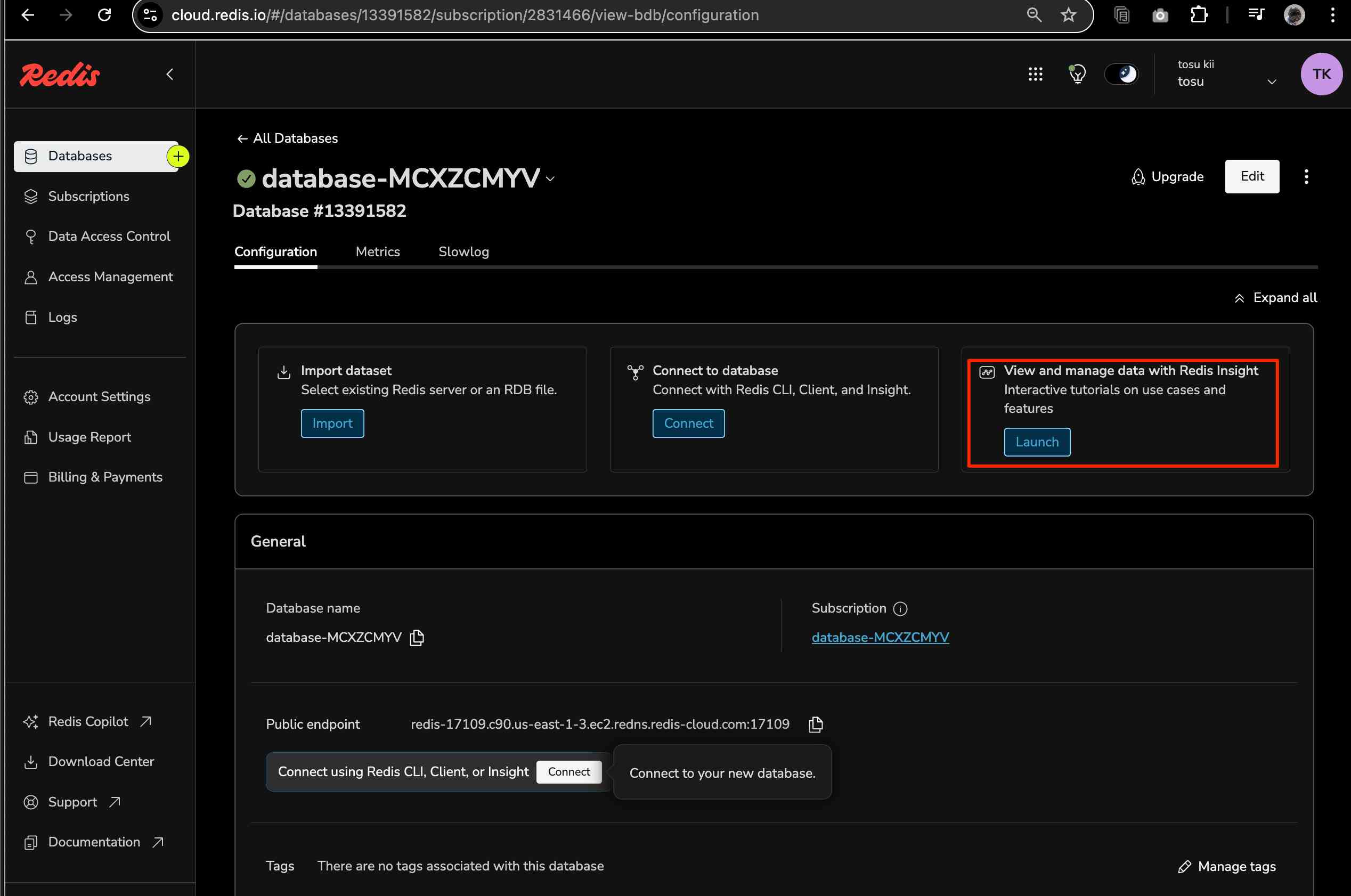
Task: Collapse the left sidebar
Action: [x=170, y=74]
